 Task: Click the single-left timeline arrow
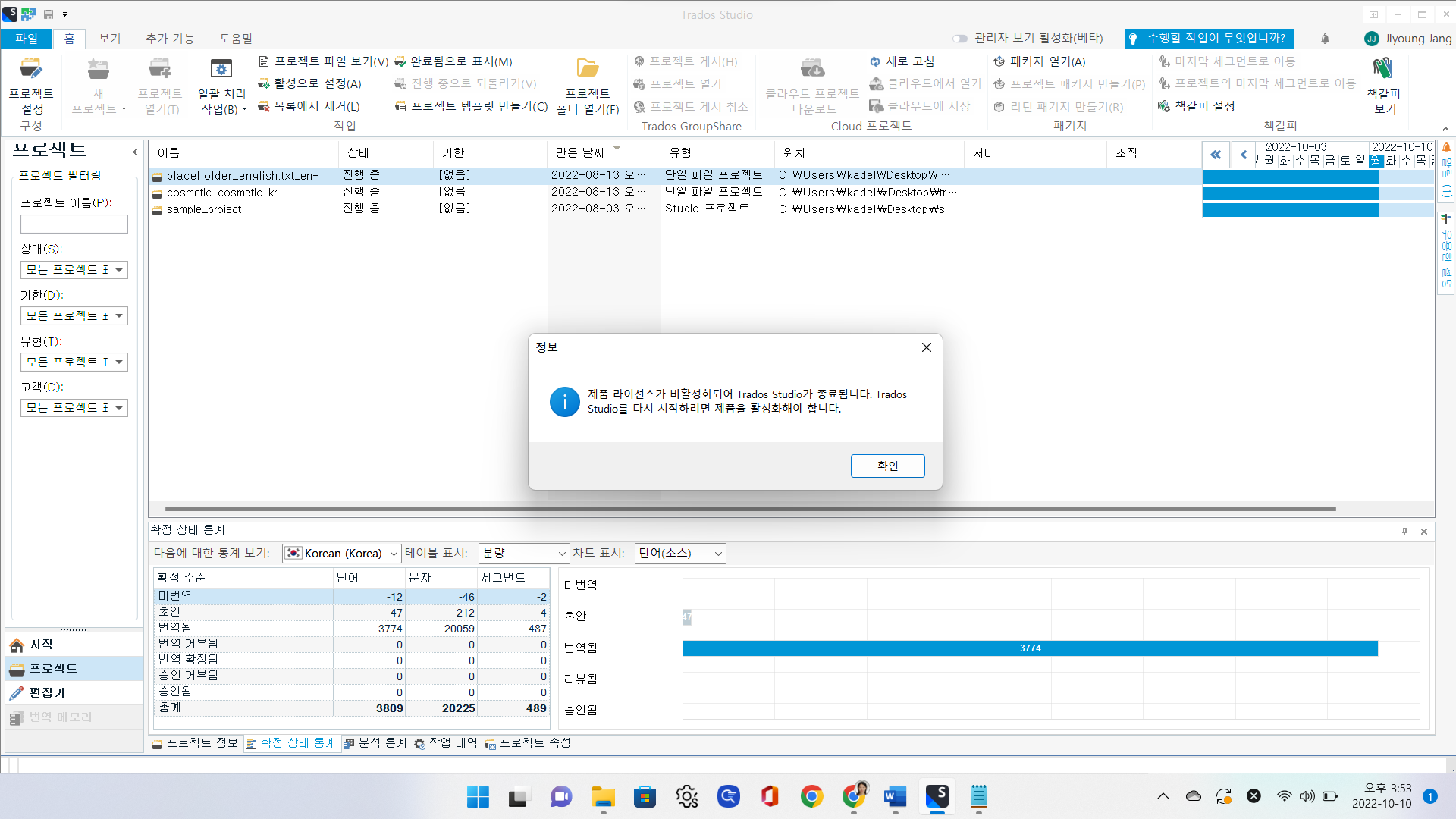pyautogui.click(x=1244, y=155)
